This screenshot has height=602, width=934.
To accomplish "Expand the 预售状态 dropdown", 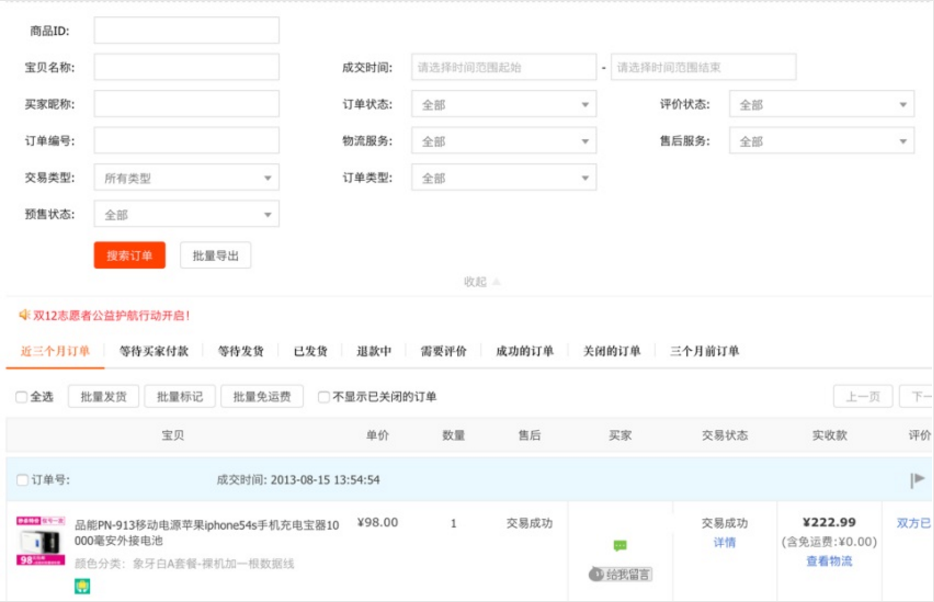I will 186,214.
